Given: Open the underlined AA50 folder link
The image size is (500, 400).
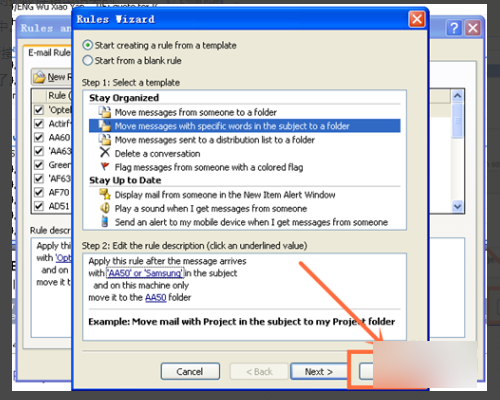Looking at the screenshot, I should coord(156,297).
